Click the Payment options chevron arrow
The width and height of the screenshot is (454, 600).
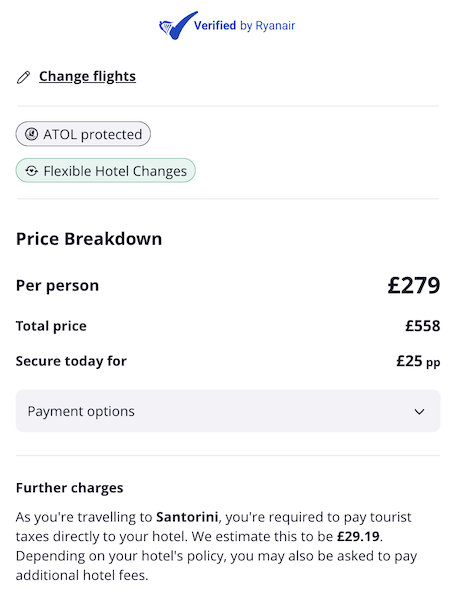(x=420, y=412)
